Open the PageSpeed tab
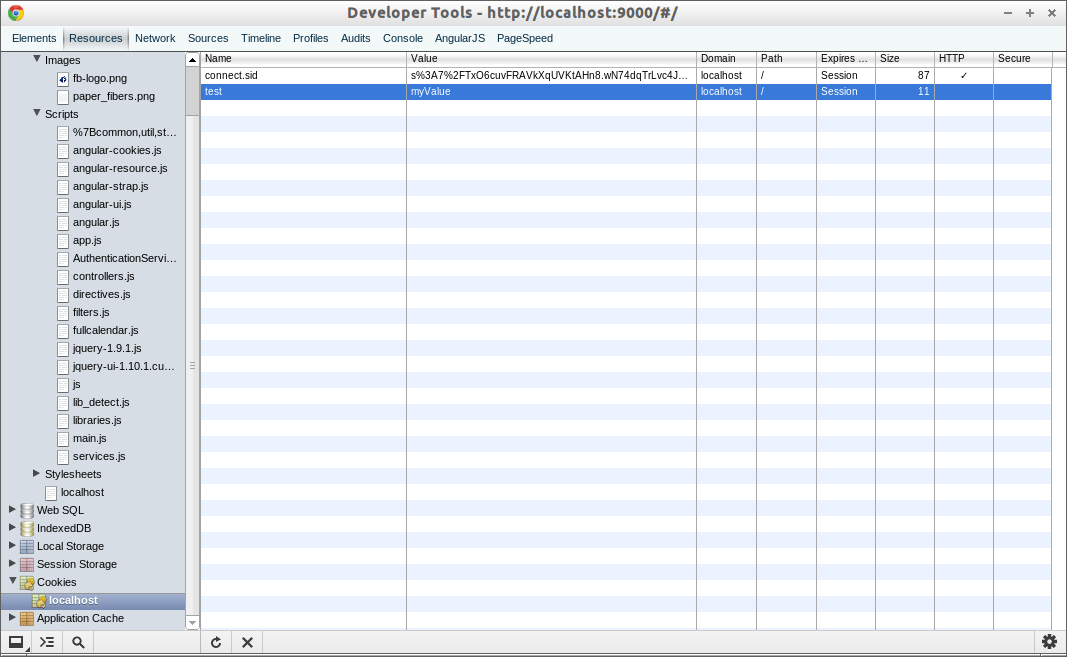 tap(525, 38)
